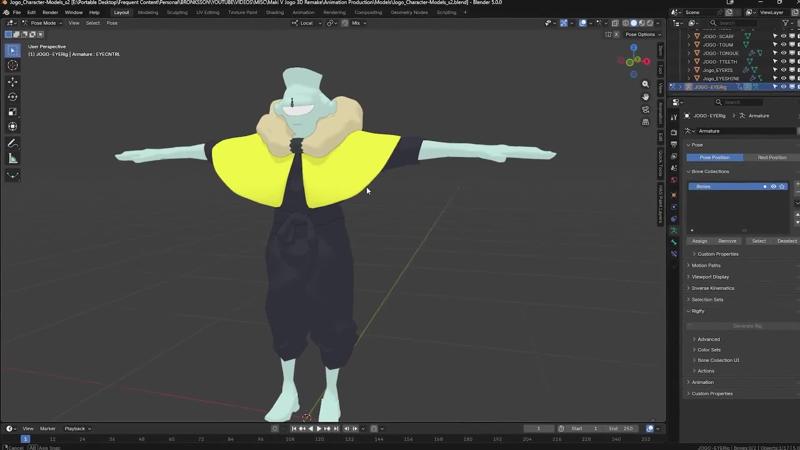Viewport: 800px width, 450px height.
Task: Expand the Inverse Kinematics panel
Action: tap(712, 288)
